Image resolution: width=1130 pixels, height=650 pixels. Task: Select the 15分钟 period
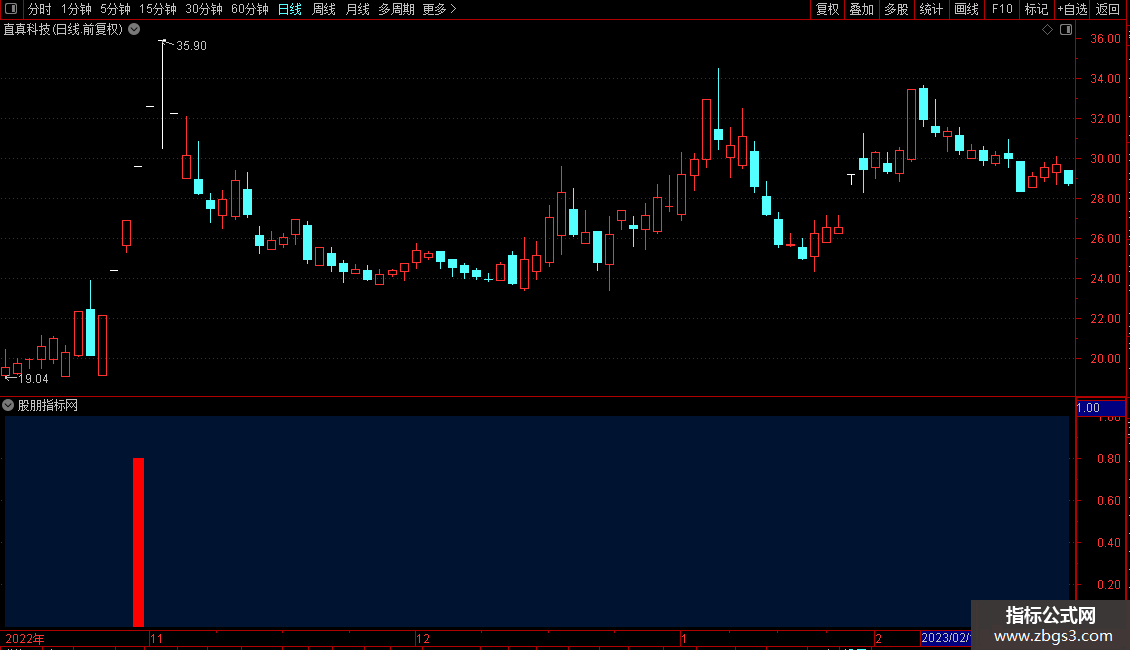pos(158,9)
